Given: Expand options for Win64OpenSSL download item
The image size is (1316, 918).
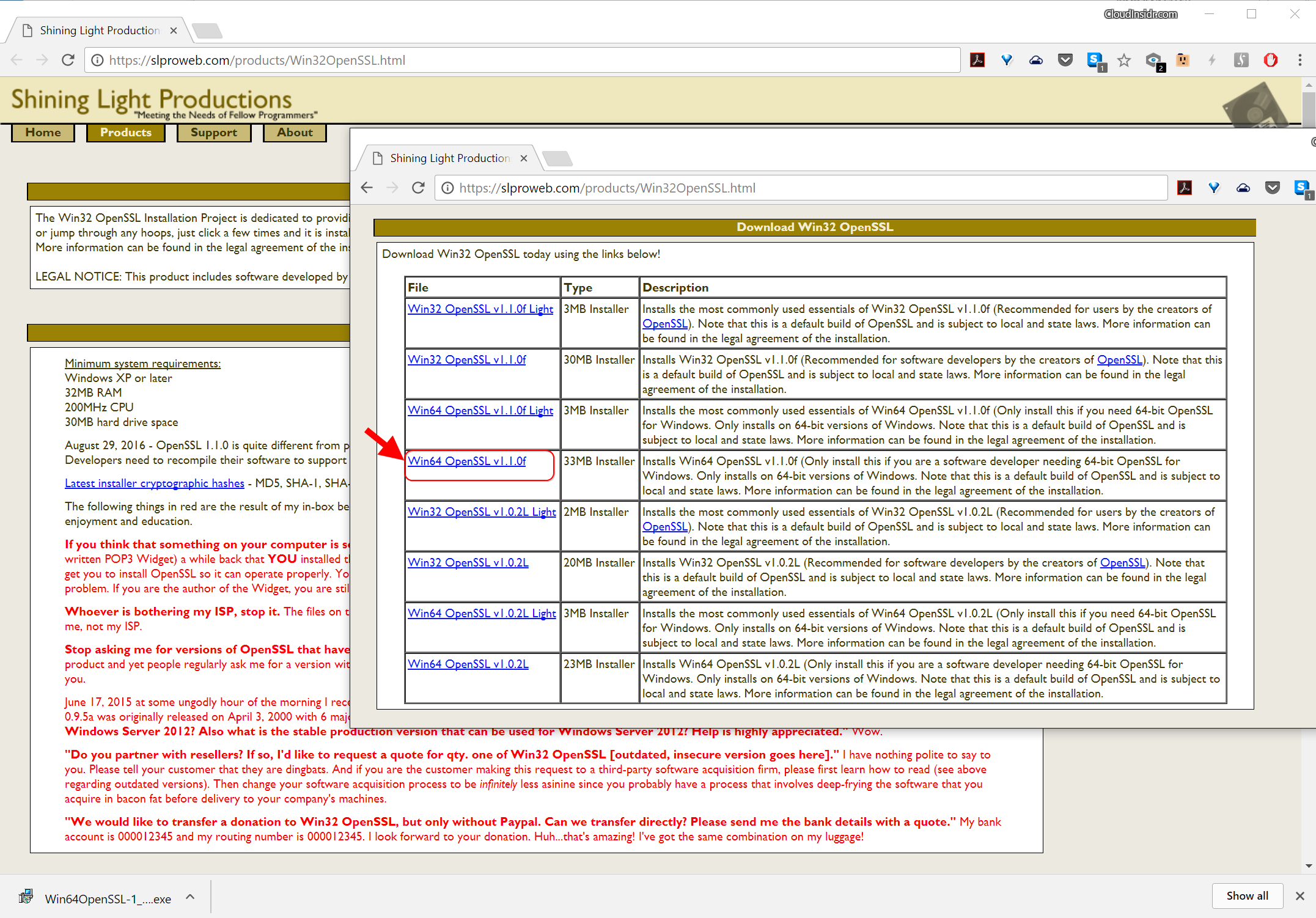Looking at the screenshot, I should click(190, 897).
